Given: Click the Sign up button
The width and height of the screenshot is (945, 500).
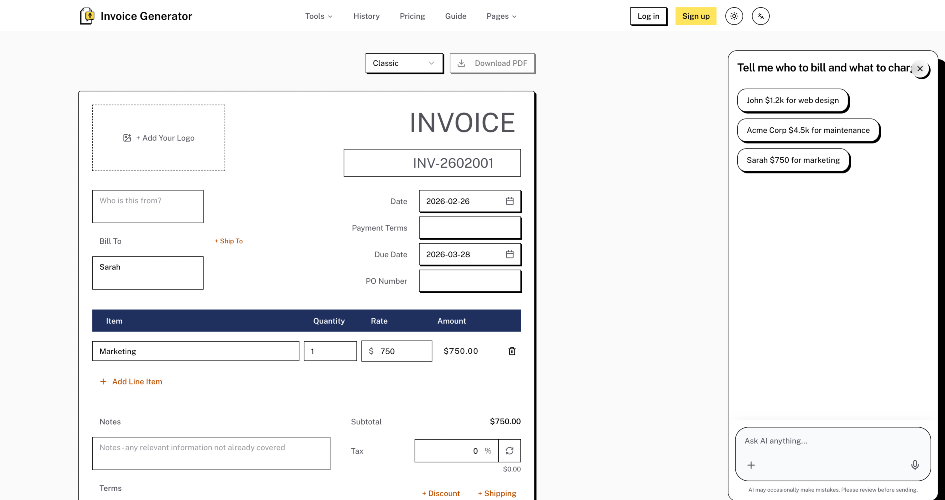Looking at the screenshot, I should coord(695,16).
